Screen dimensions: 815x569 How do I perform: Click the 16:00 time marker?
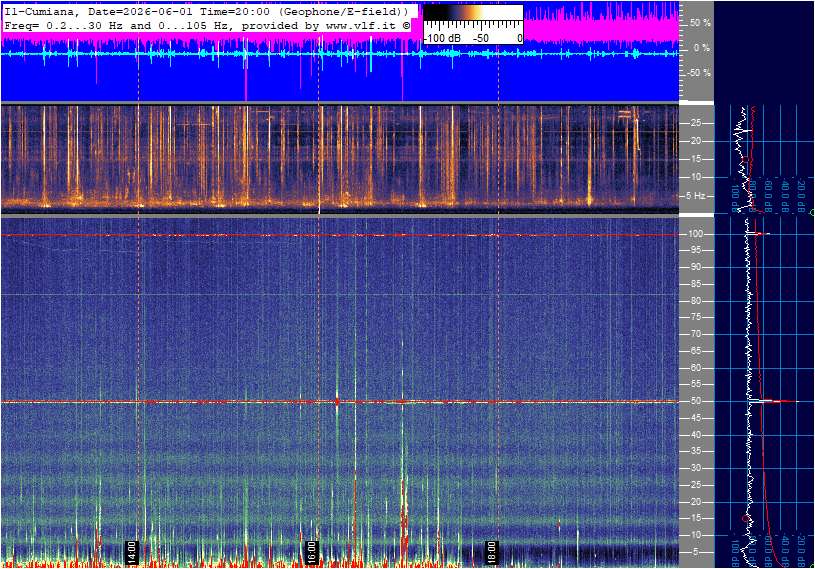click(311, 552)
